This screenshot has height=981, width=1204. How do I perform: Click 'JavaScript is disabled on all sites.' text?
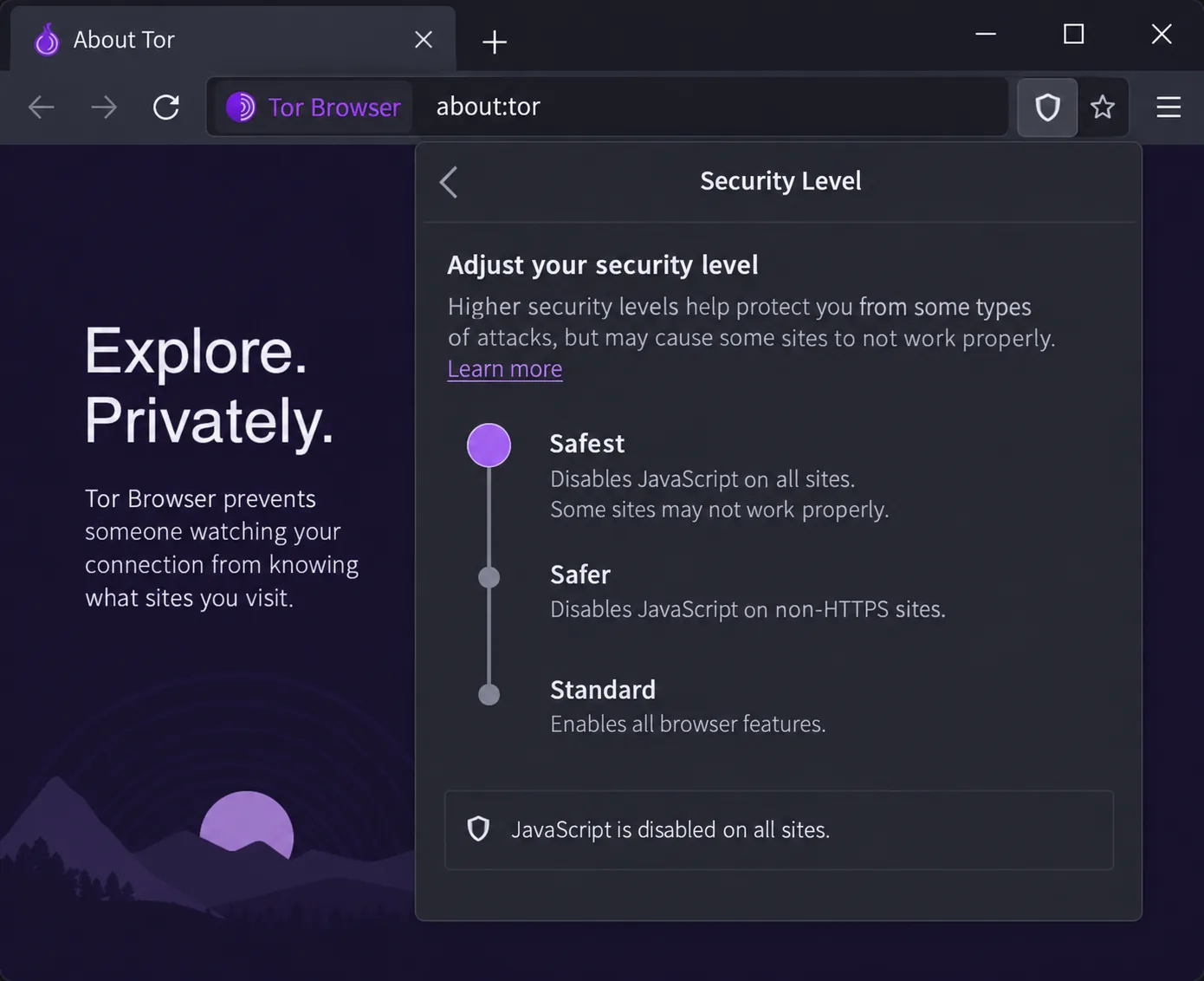670,830
